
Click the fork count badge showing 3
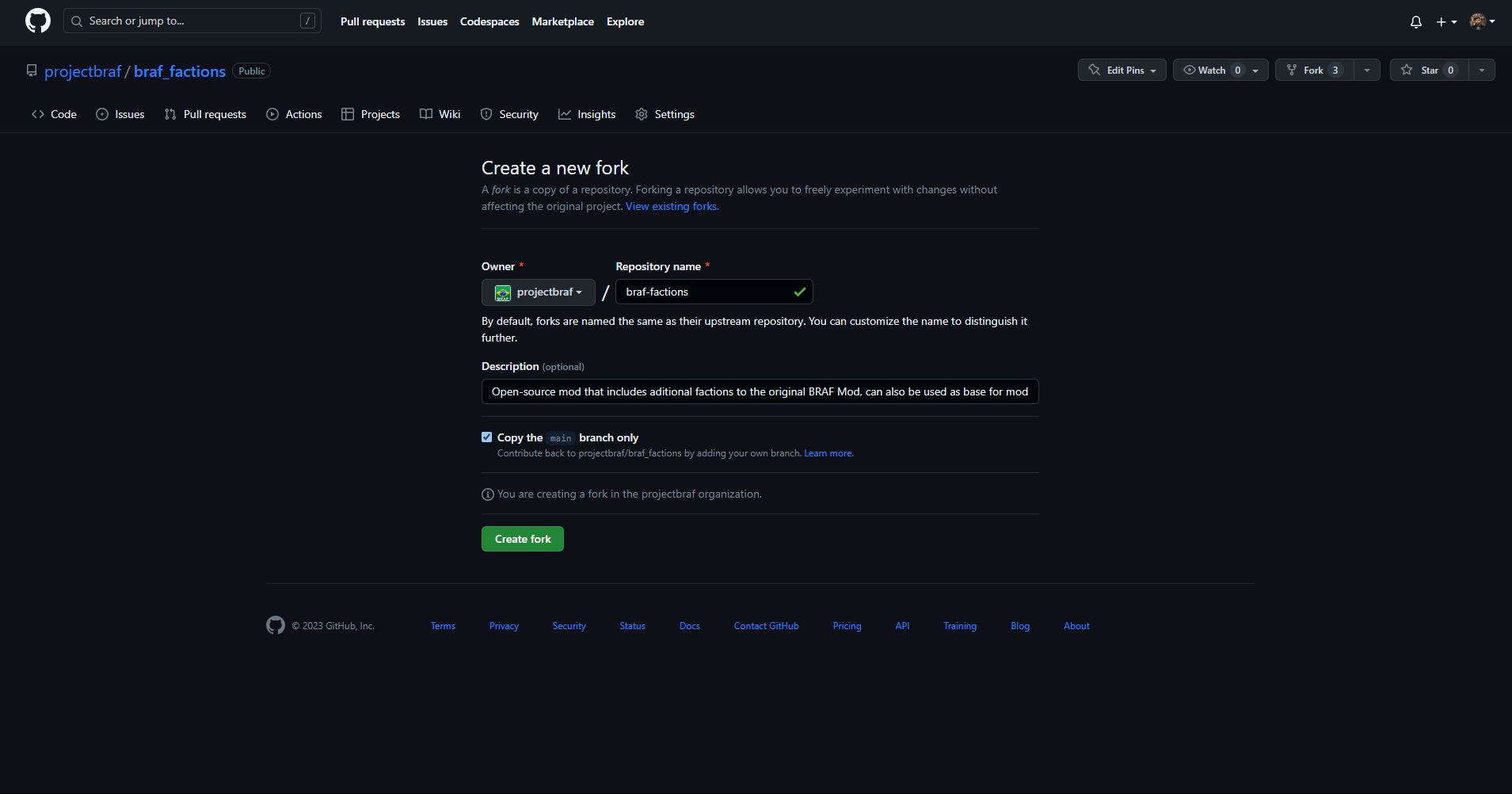(1335, 70)
